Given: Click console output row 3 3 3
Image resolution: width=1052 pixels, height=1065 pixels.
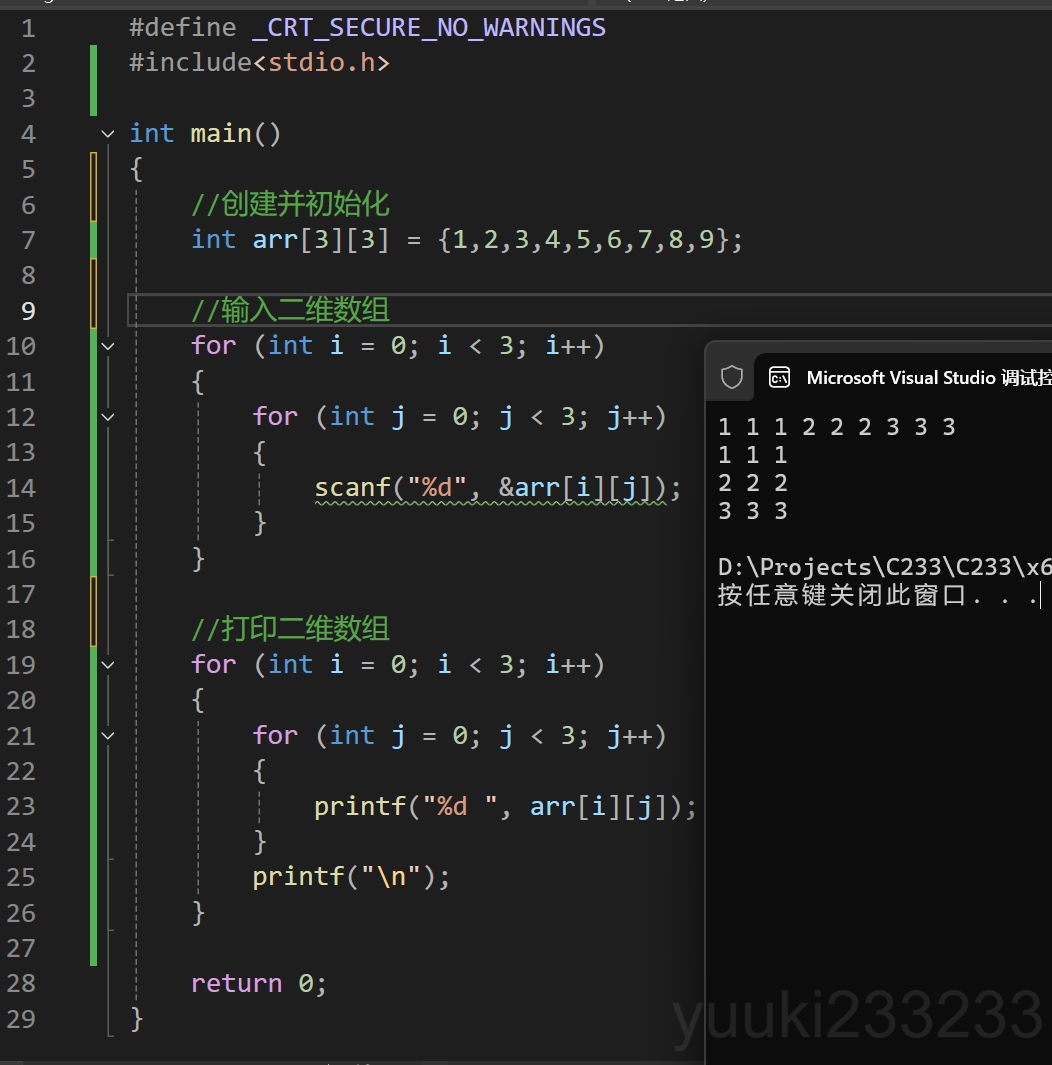Looking at the screenshot, I should pos(753,511).
